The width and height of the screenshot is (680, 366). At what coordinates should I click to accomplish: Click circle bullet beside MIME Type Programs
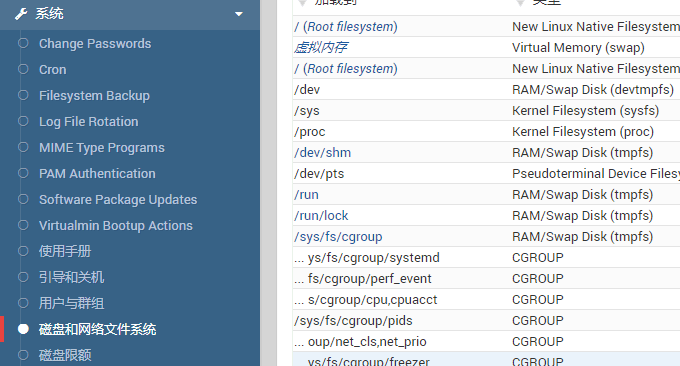[x=23, y=147]
